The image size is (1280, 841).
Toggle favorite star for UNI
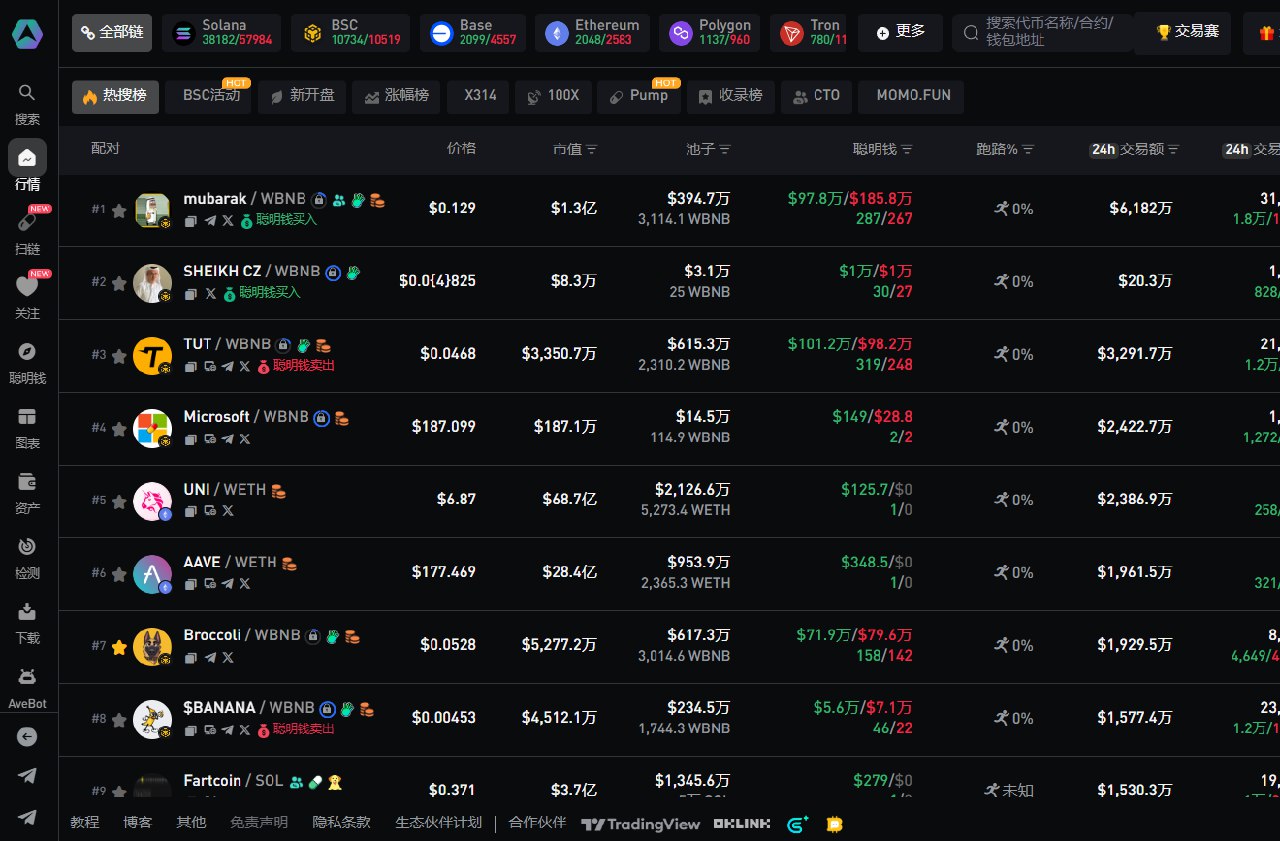click(119, 501)
